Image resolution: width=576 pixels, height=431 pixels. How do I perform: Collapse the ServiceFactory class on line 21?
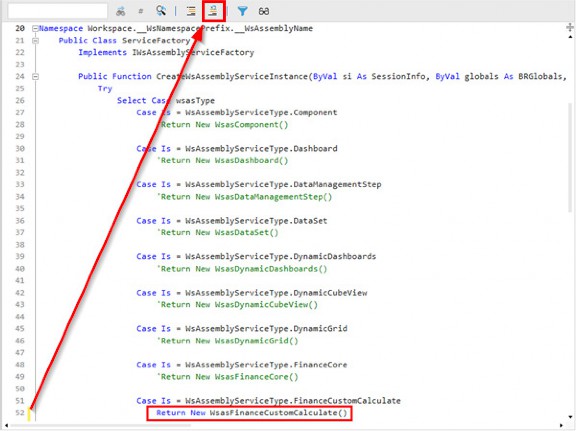[35, 40]
